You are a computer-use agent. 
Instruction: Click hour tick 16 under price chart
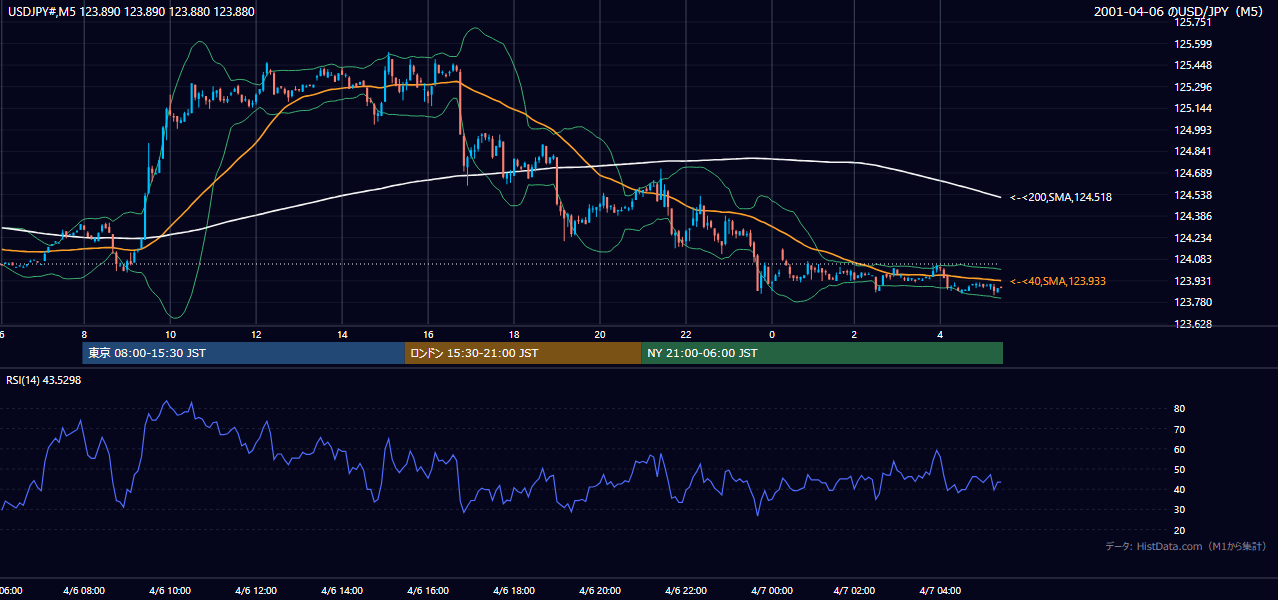(428, 334)
